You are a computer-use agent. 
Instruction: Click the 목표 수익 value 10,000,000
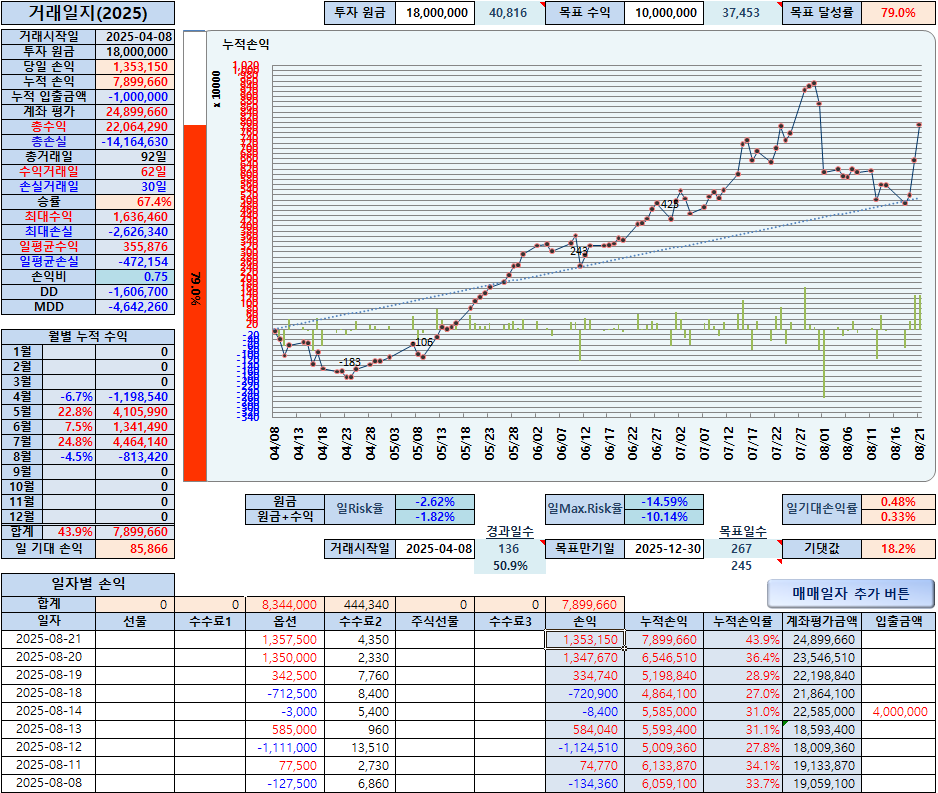point(665,13)
